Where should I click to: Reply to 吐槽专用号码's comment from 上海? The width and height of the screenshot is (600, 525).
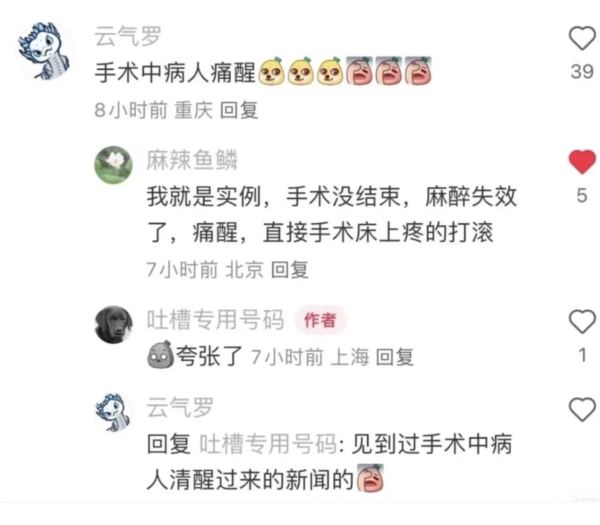click(395, 357)
